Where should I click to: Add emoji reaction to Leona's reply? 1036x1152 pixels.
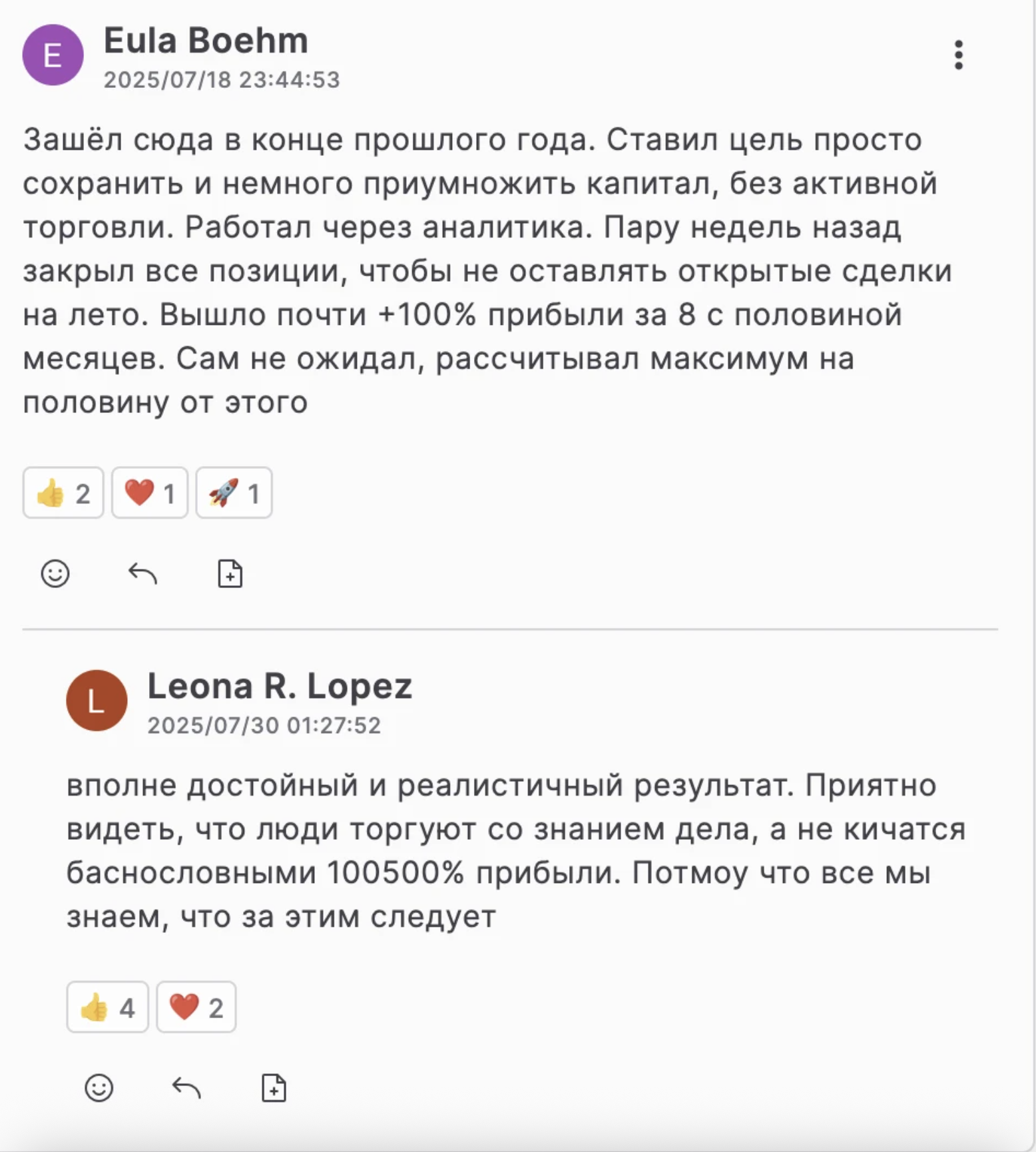tap(99, 1088)
